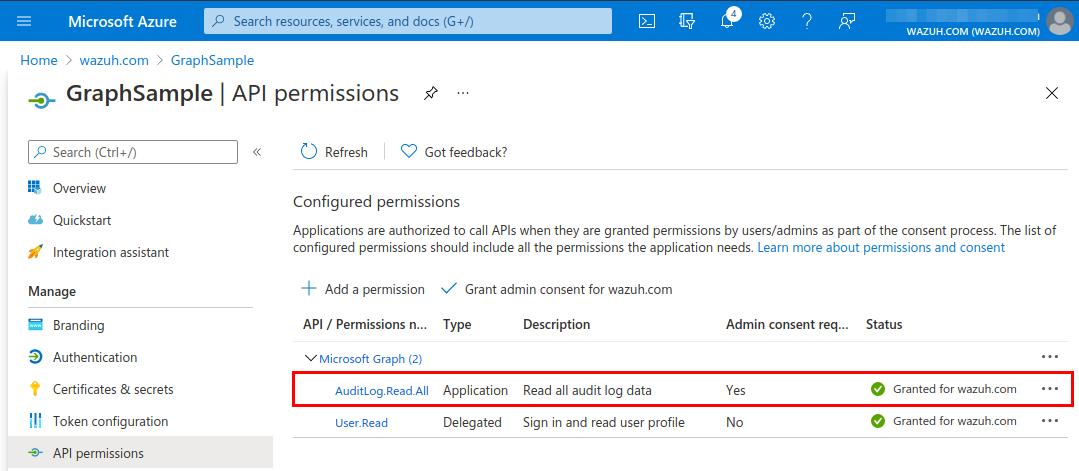
Task: Focus the left menu Search (Ctrl+/) box
Action: (x=133, y=152)
